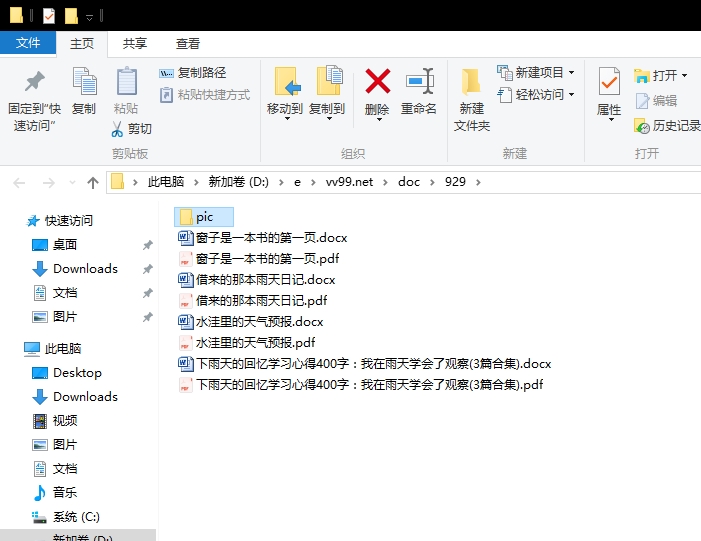701x541 pixels.
Task: Select 窗子是一本书的第一页.docx
Action: click(x=263, y=238)
